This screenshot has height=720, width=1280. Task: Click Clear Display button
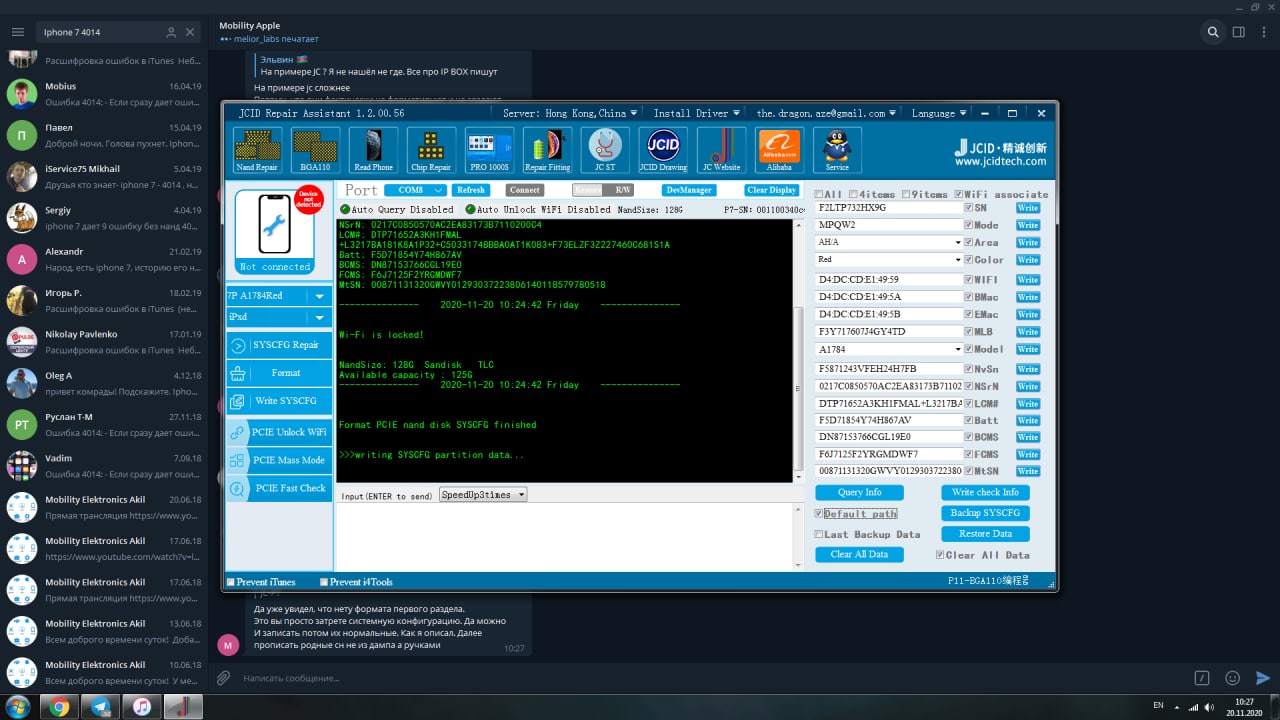click(771, 190)
